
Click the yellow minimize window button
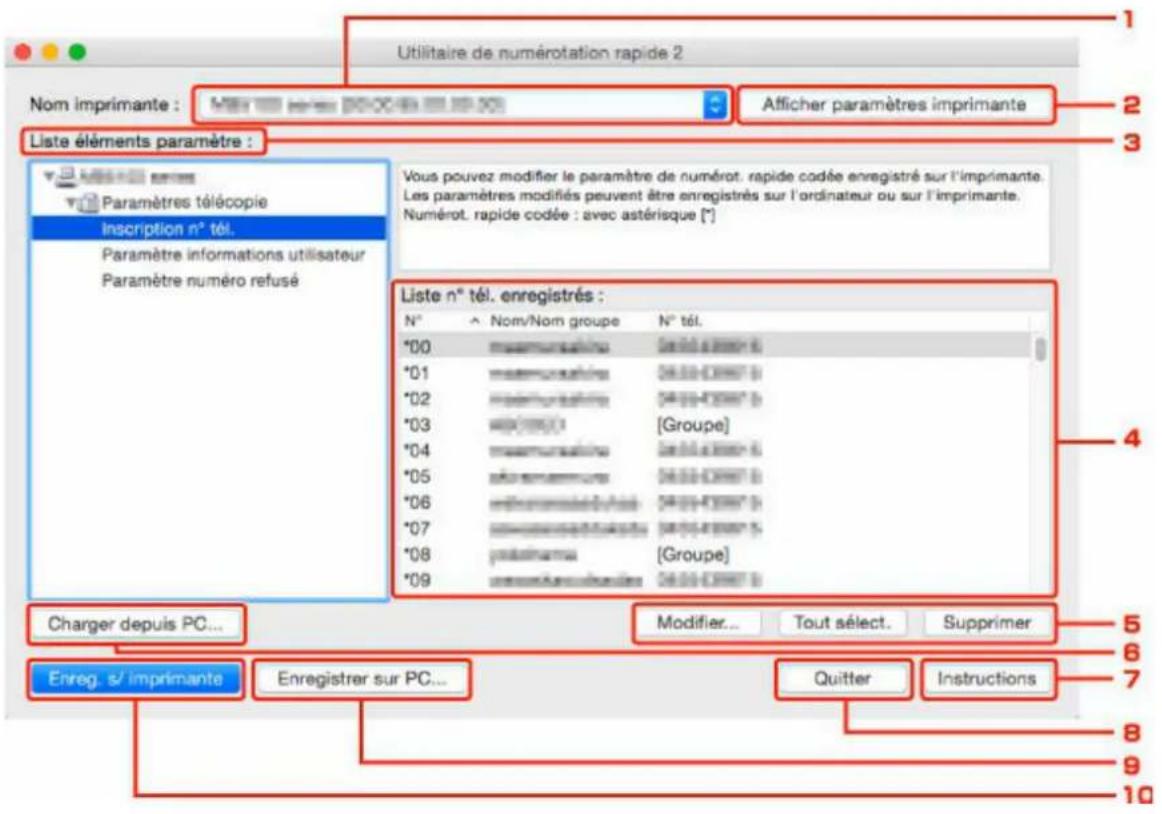[x=50, y=52]
